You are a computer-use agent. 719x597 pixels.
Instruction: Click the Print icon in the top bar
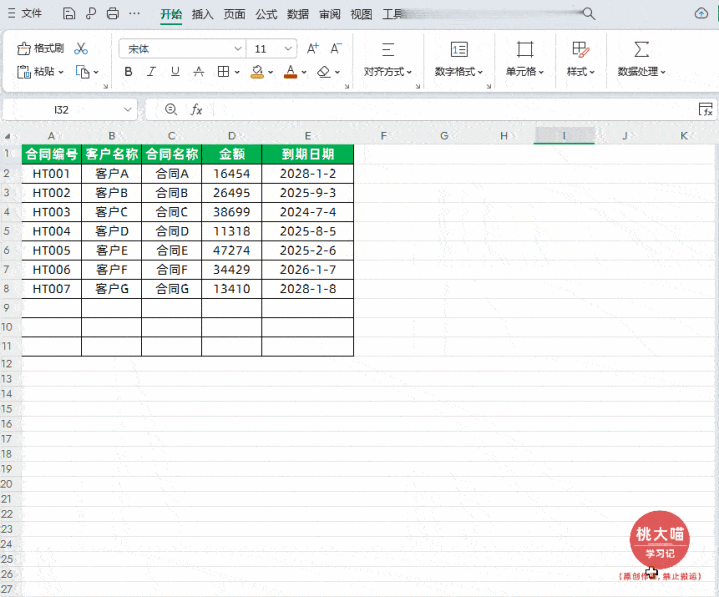[113, 14]
